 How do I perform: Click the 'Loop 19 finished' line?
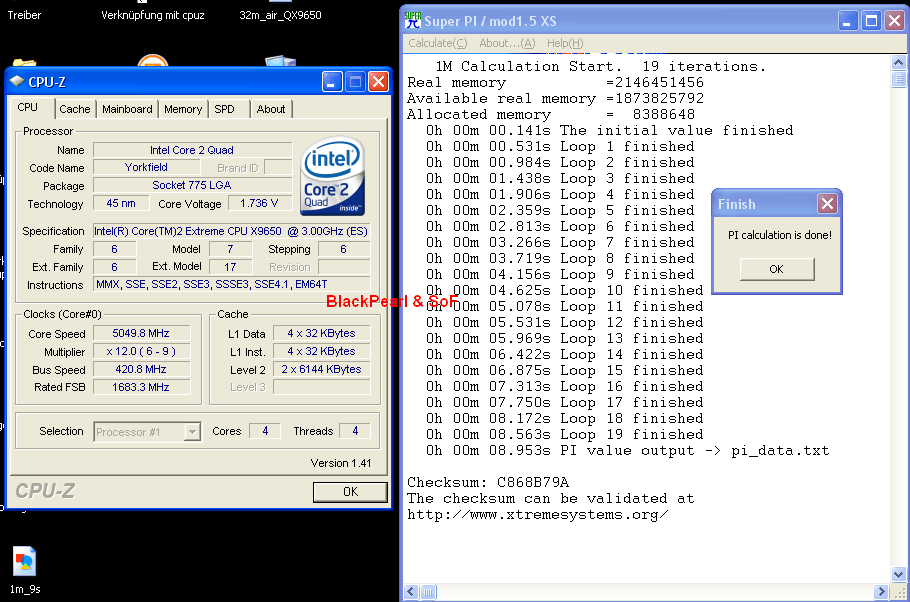[x=565, y=434]
